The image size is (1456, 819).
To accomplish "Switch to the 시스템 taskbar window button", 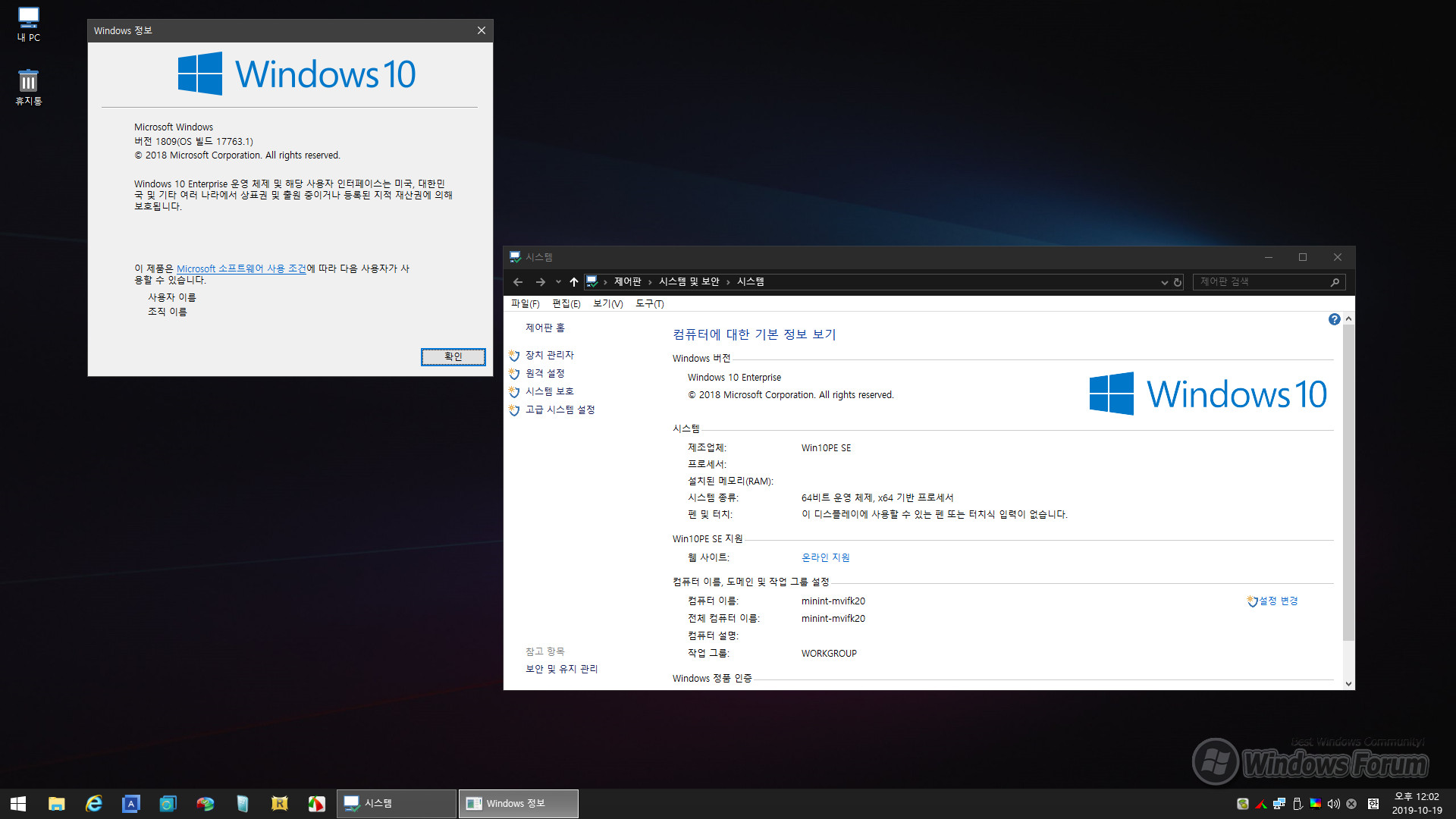I will point(397,803).
